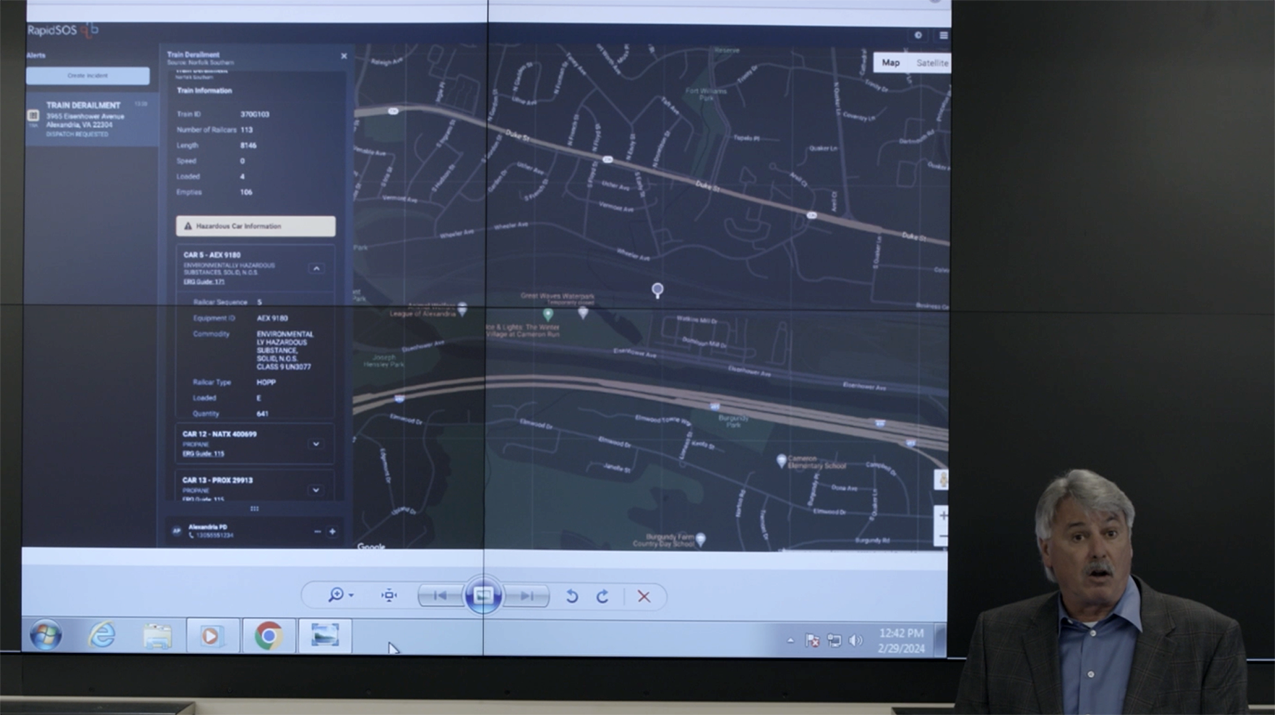Viewport: 1275px width, 715px height.
Task: Open Google Chrome from taskbar
Action: [268, 636]
